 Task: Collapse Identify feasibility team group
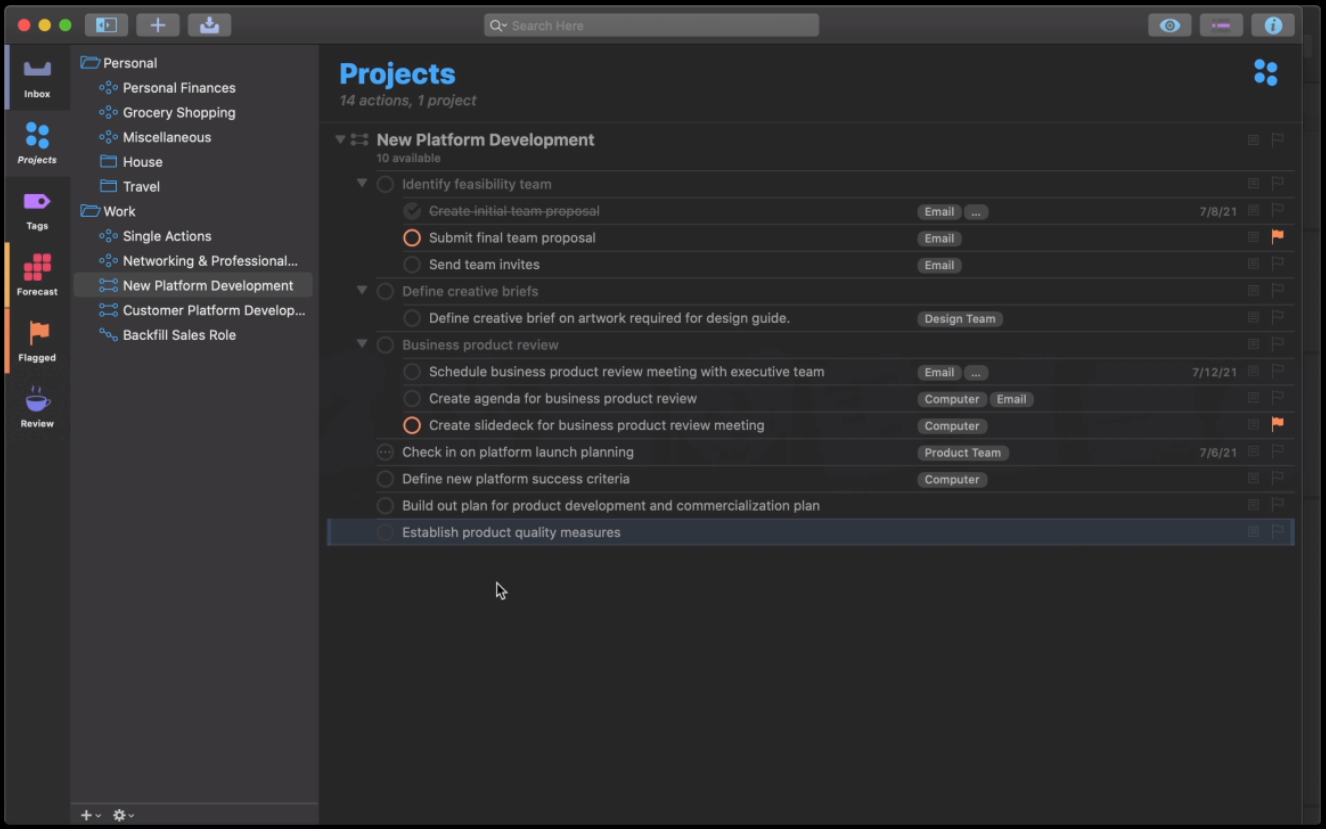(362, 183)
